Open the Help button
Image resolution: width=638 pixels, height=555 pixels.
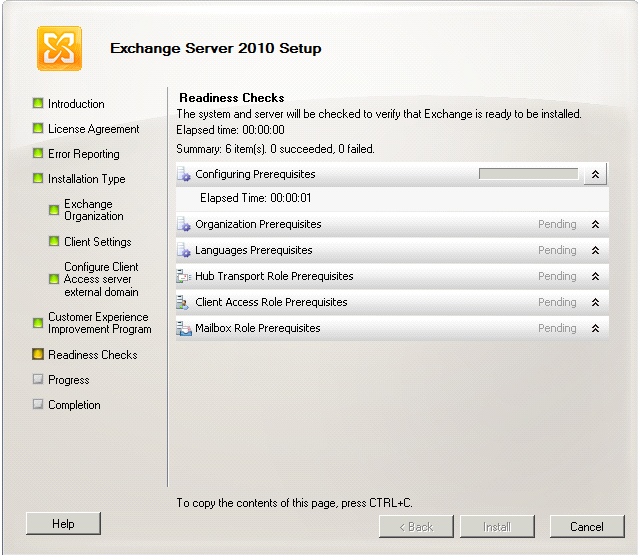pos(63,523)
